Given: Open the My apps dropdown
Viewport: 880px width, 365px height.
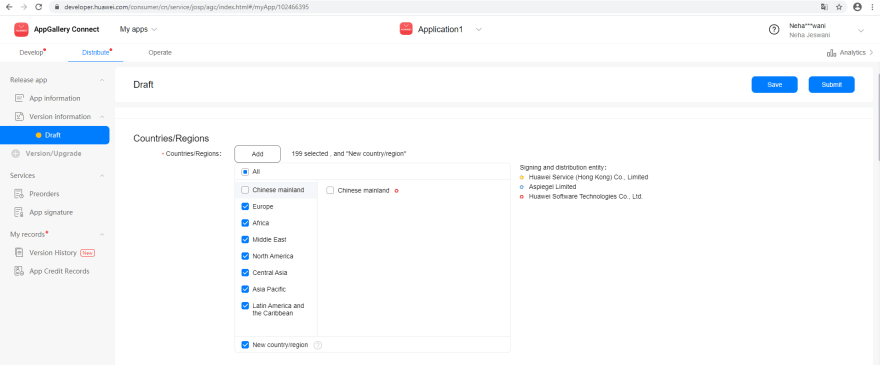Looking at the screenshot, I should (x=138, y=29).
